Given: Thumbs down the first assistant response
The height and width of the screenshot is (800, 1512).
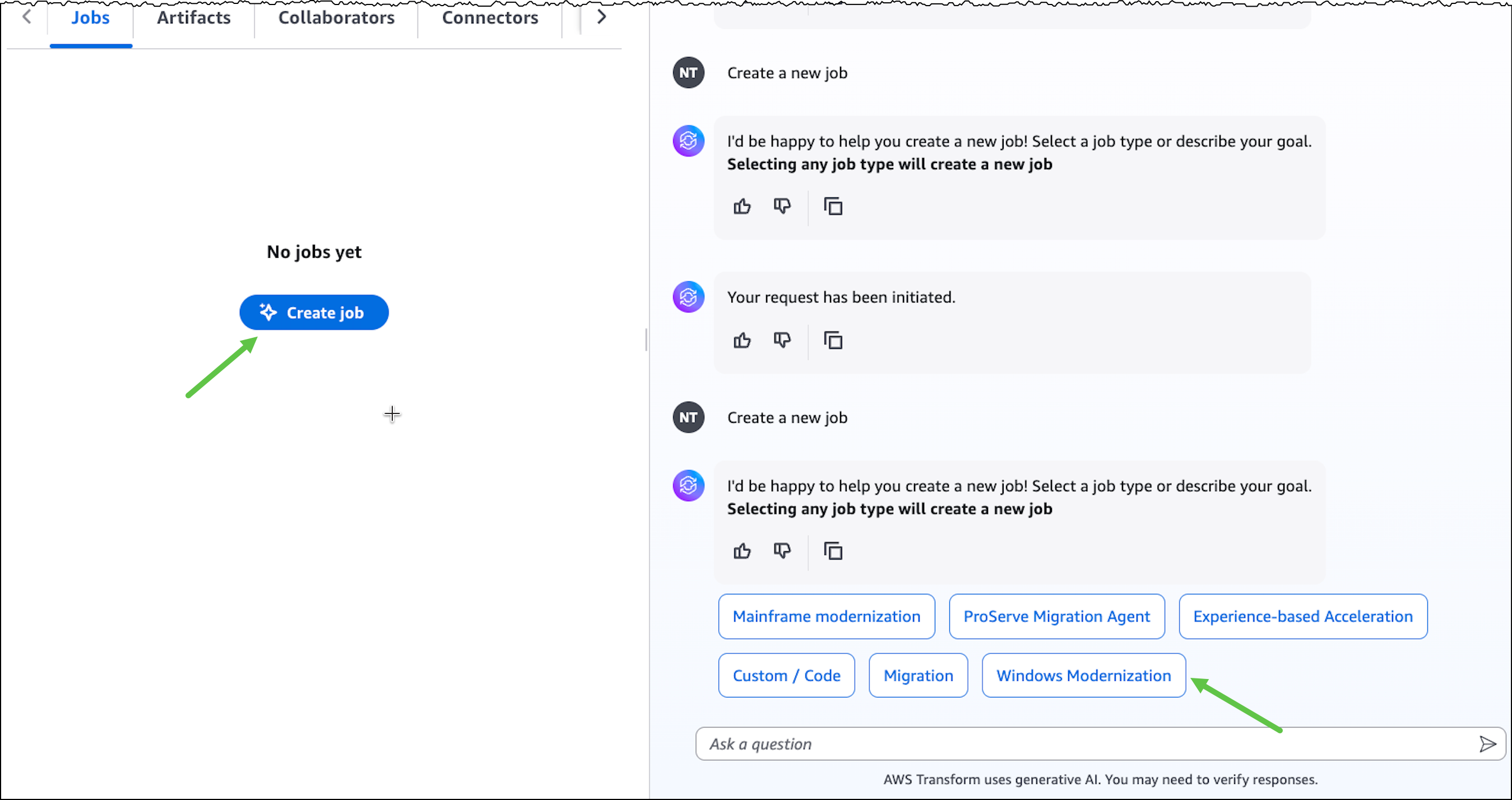Looking at the screenshot, I should pyautogui.click(x=783, y=207).
